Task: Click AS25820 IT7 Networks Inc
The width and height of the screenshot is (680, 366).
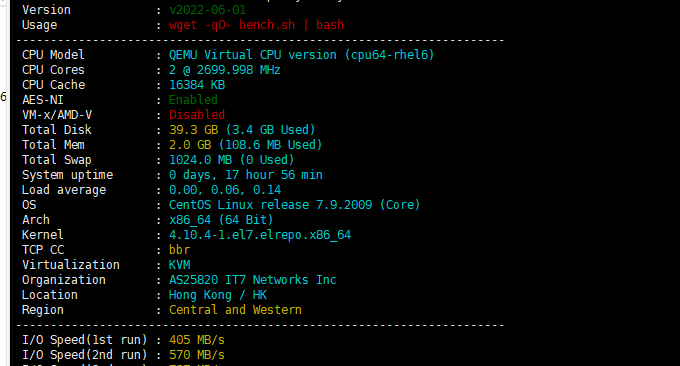Action: pos(252,280)
